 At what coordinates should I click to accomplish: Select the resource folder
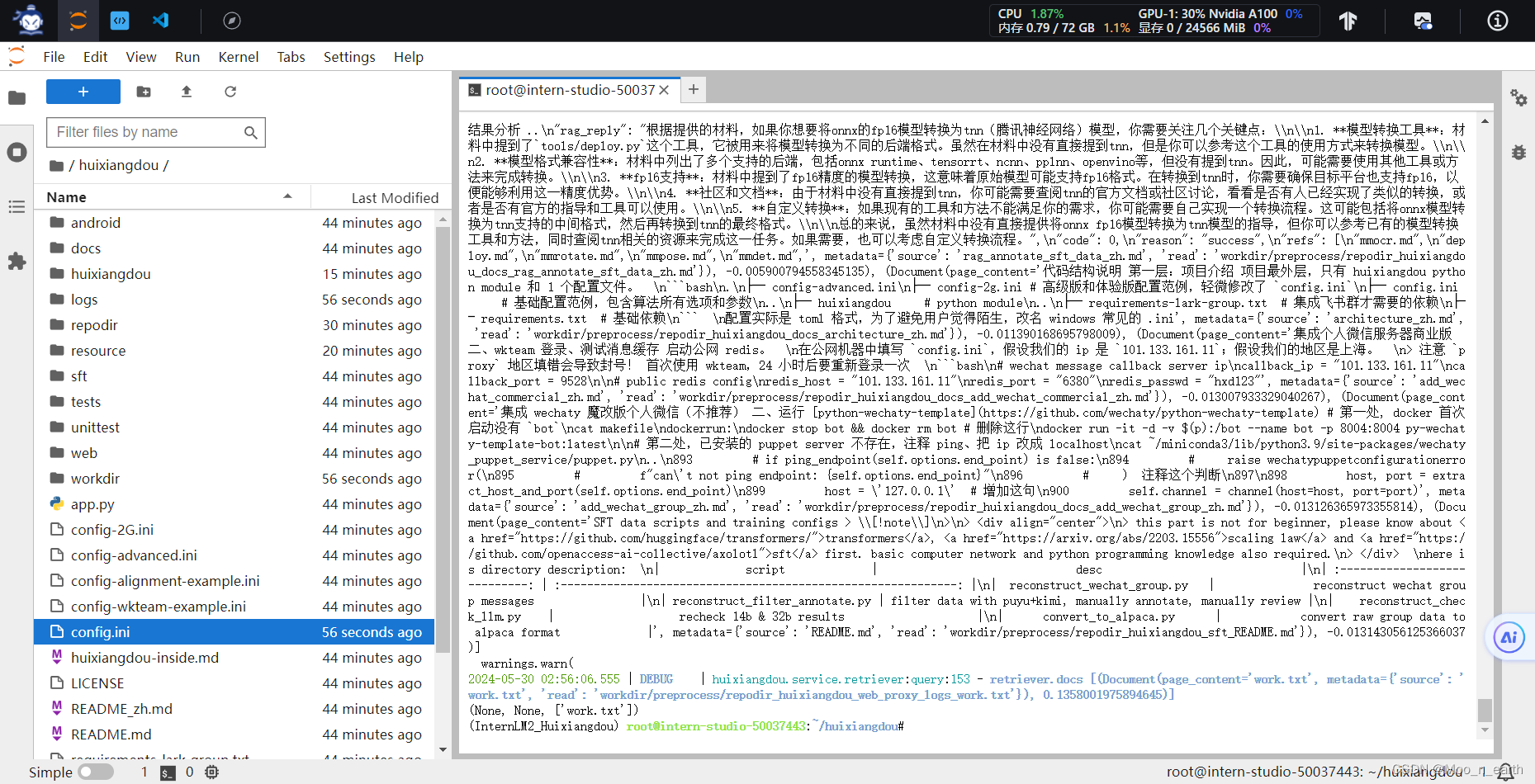coord(235,351)
